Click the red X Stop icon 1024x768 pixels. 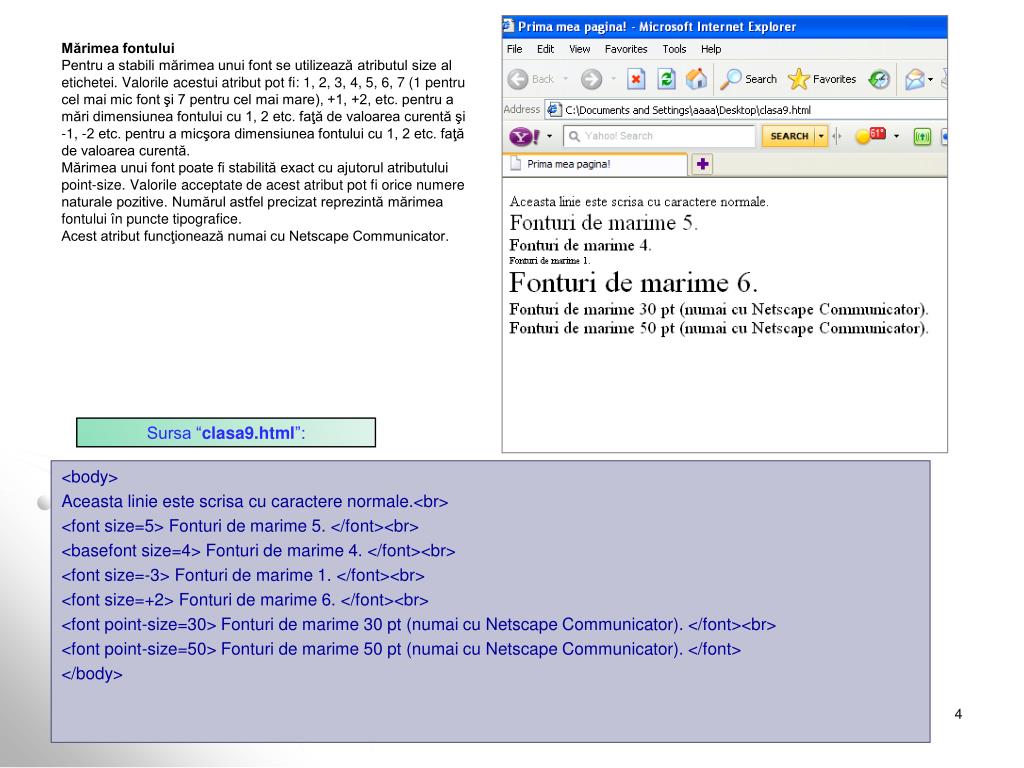point(635,79)
